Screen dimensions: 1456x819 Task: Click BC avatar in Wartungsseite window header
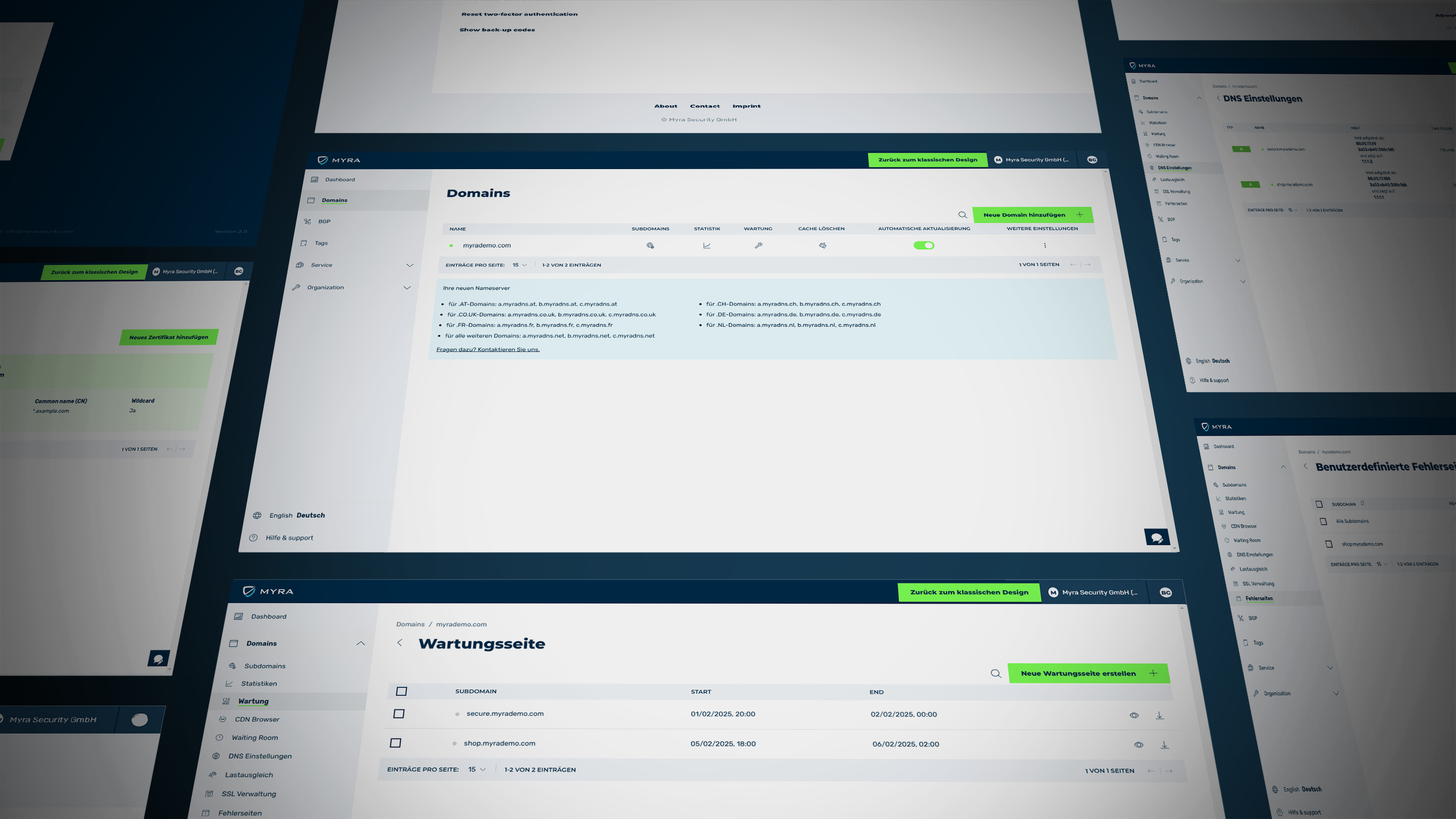(1165, 592)
